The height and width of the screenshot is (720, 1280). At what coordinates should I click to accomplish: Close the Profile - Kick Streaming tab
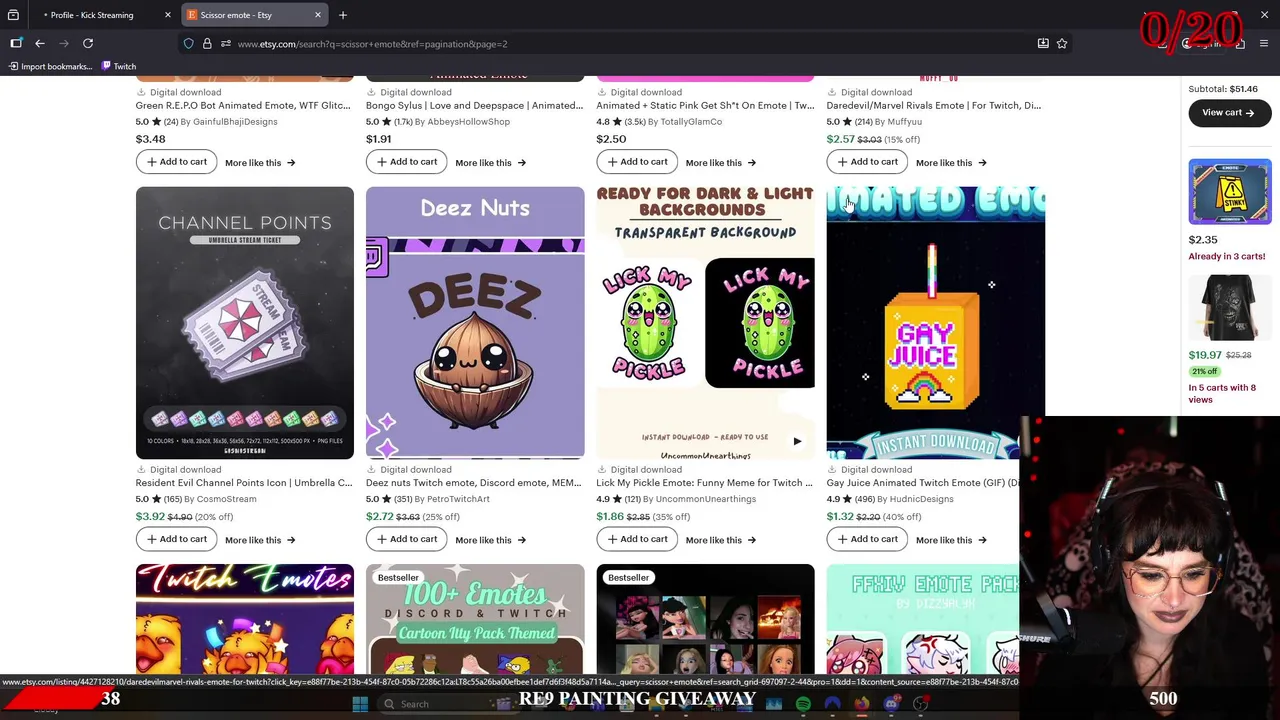pyautogui.click(x=168, y=15)
